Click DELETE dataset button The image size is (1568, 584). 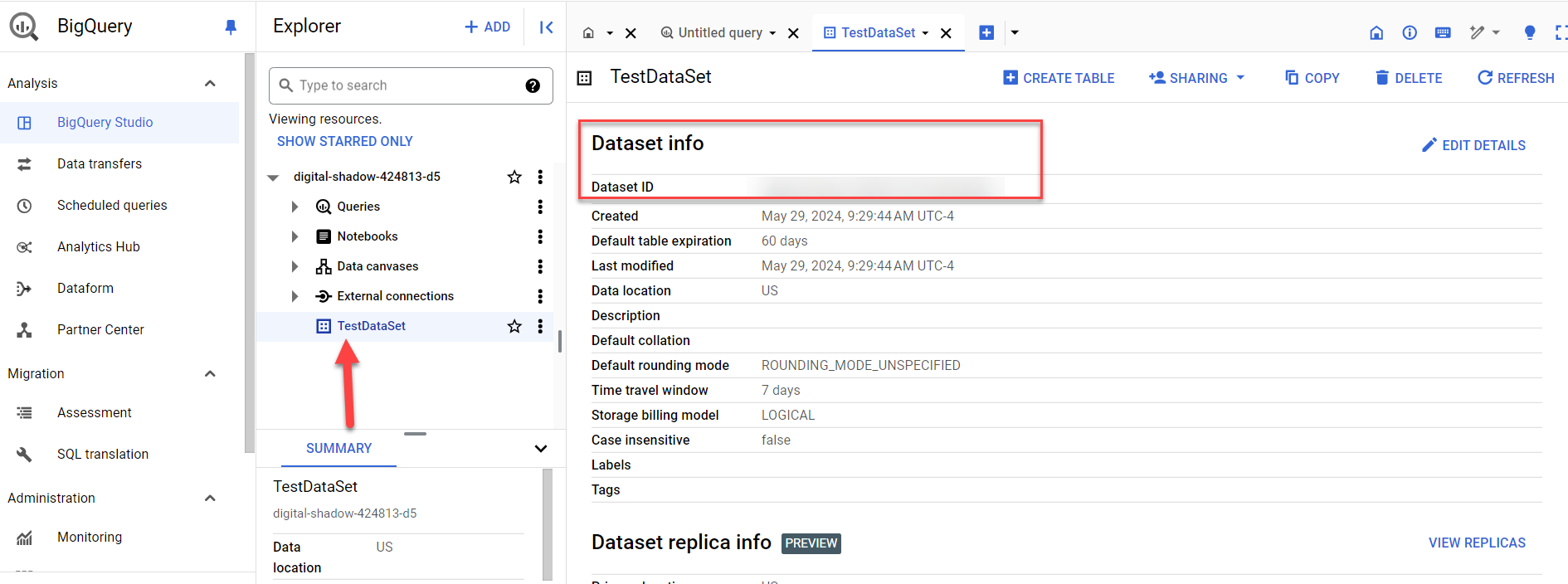coord(1409,78)
